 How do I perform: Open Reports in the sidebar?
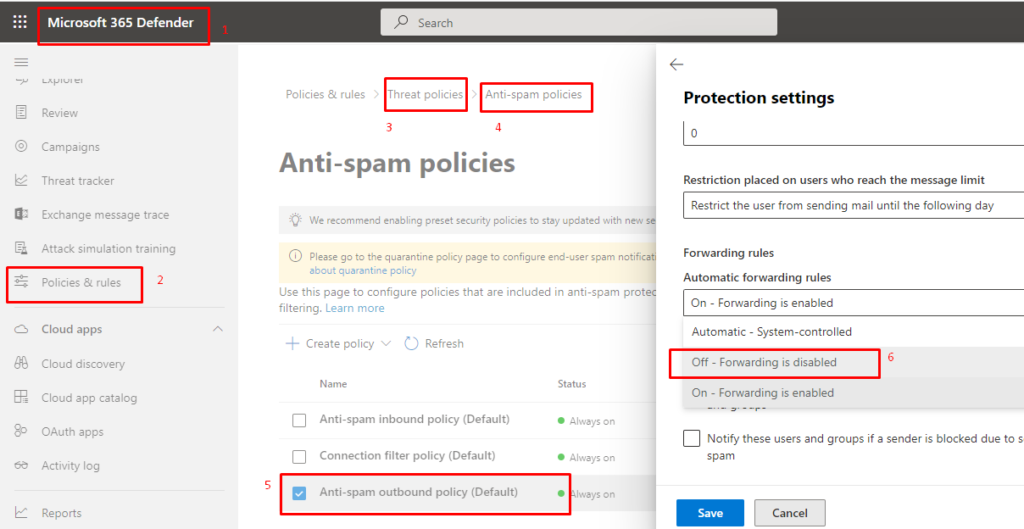[x=61, y=513]
